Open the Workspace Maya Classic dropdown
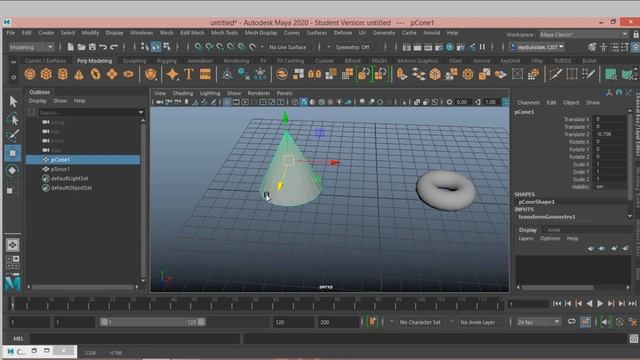Viewport: 640px width, 360px height. [584, 35]
